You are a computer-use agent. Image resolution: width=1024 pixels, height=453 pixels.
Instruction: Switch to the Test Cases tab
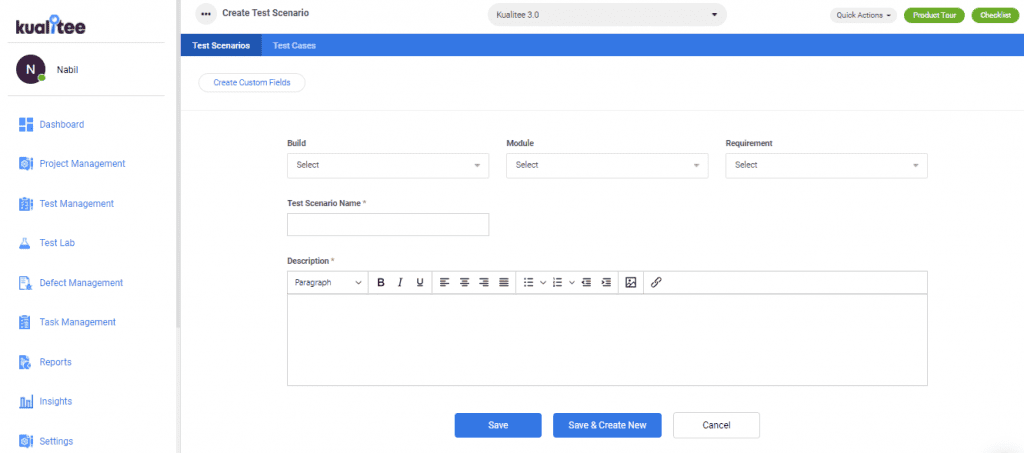(295, 46)
